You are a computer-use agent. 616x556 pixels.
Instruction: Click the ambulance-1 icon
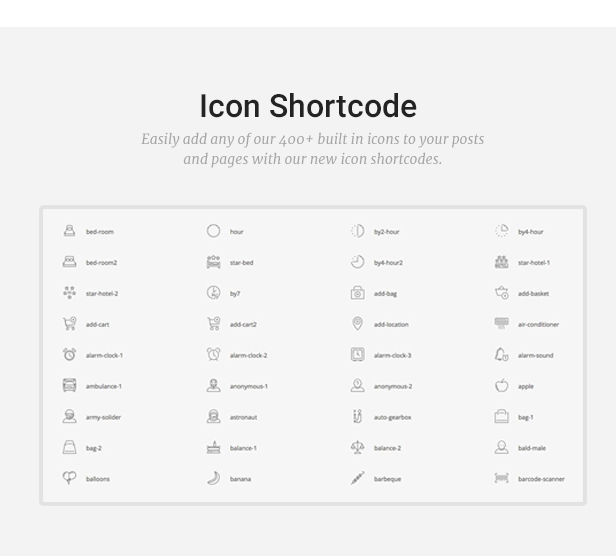pos(70,385)
